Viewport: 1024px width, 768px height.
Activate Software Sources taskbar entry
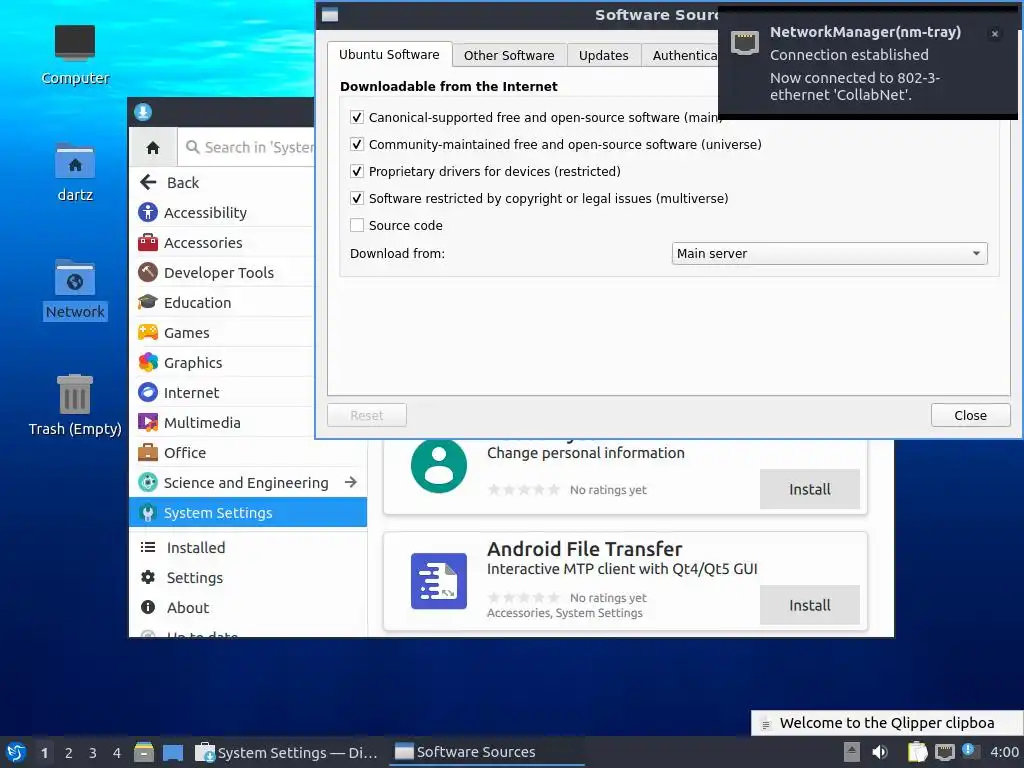(487, 752)
